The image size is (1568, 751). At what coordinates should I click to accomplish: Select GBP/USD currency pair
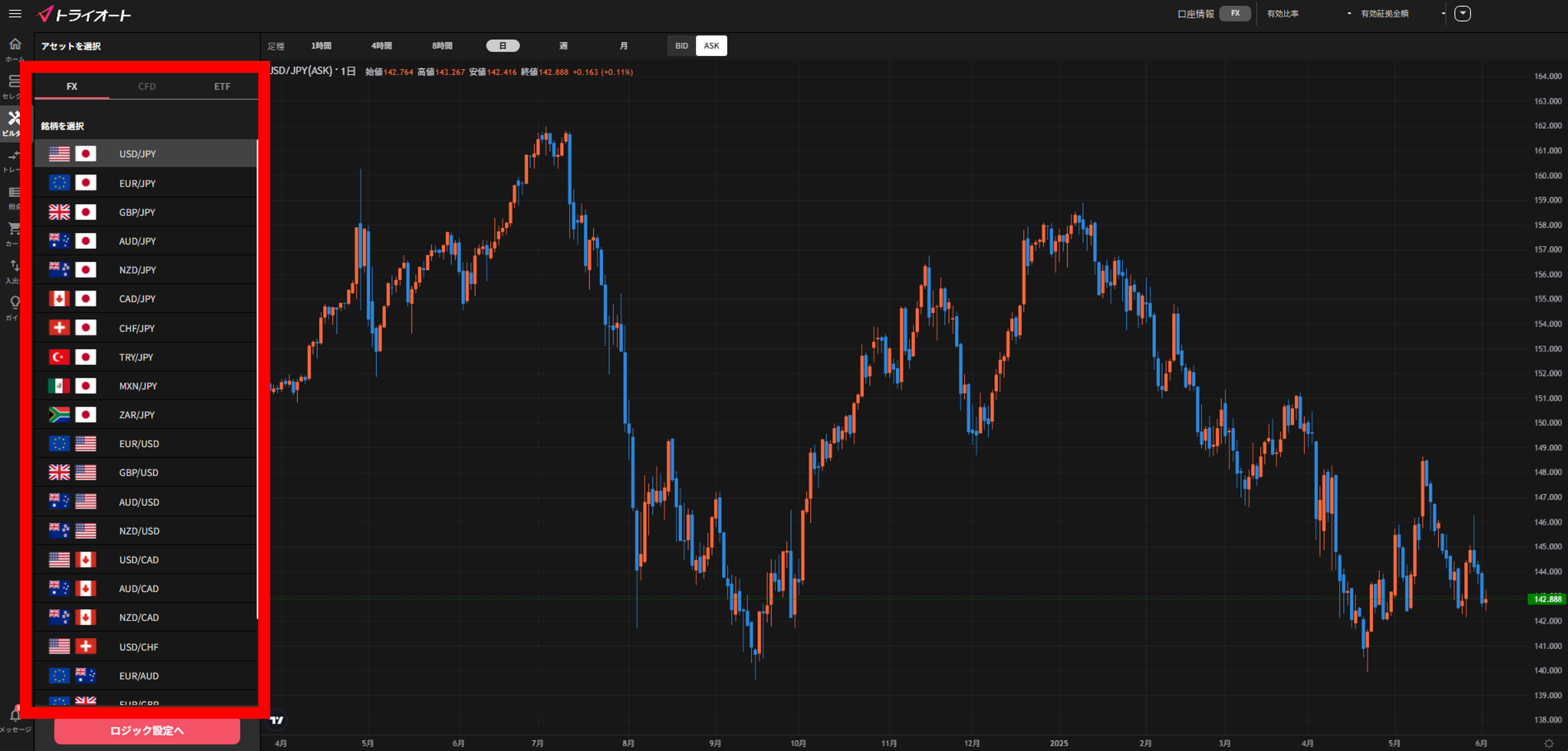pyautogui.click(x=145, y=472)
